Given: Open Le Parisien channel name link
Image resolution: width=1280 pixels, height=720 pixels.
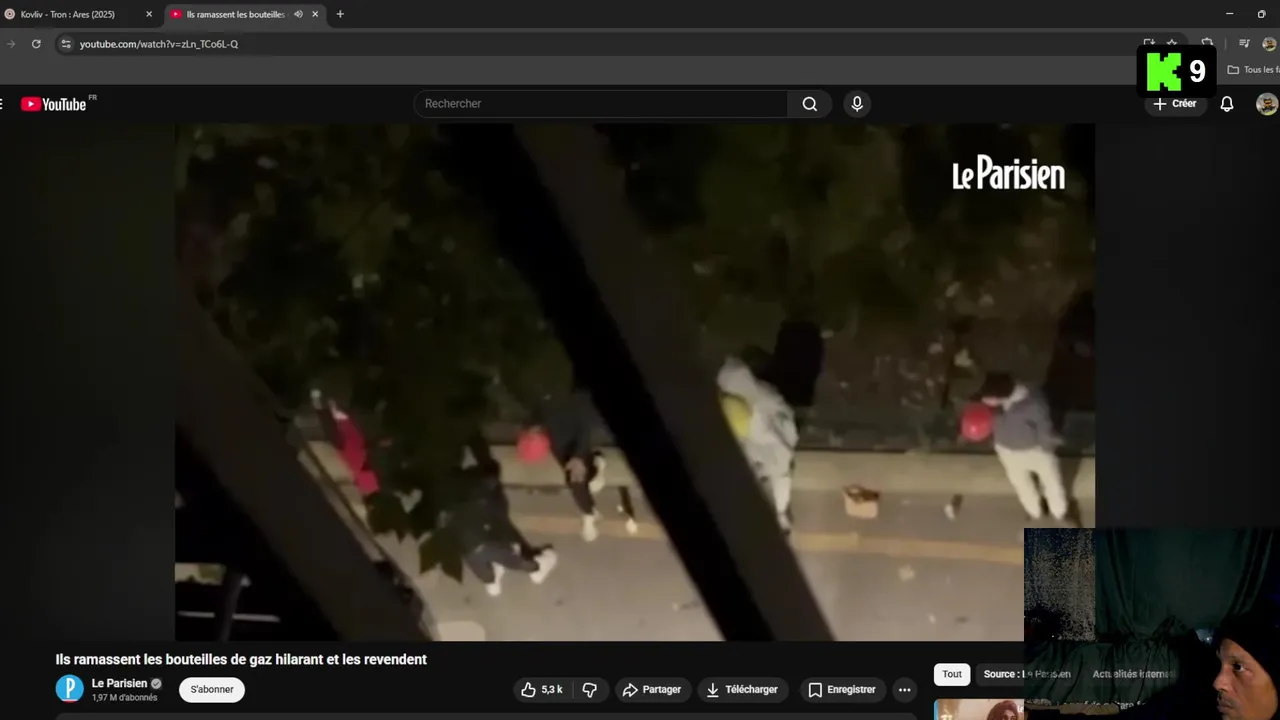Looking at the screenshot, I should coord(119,684).
